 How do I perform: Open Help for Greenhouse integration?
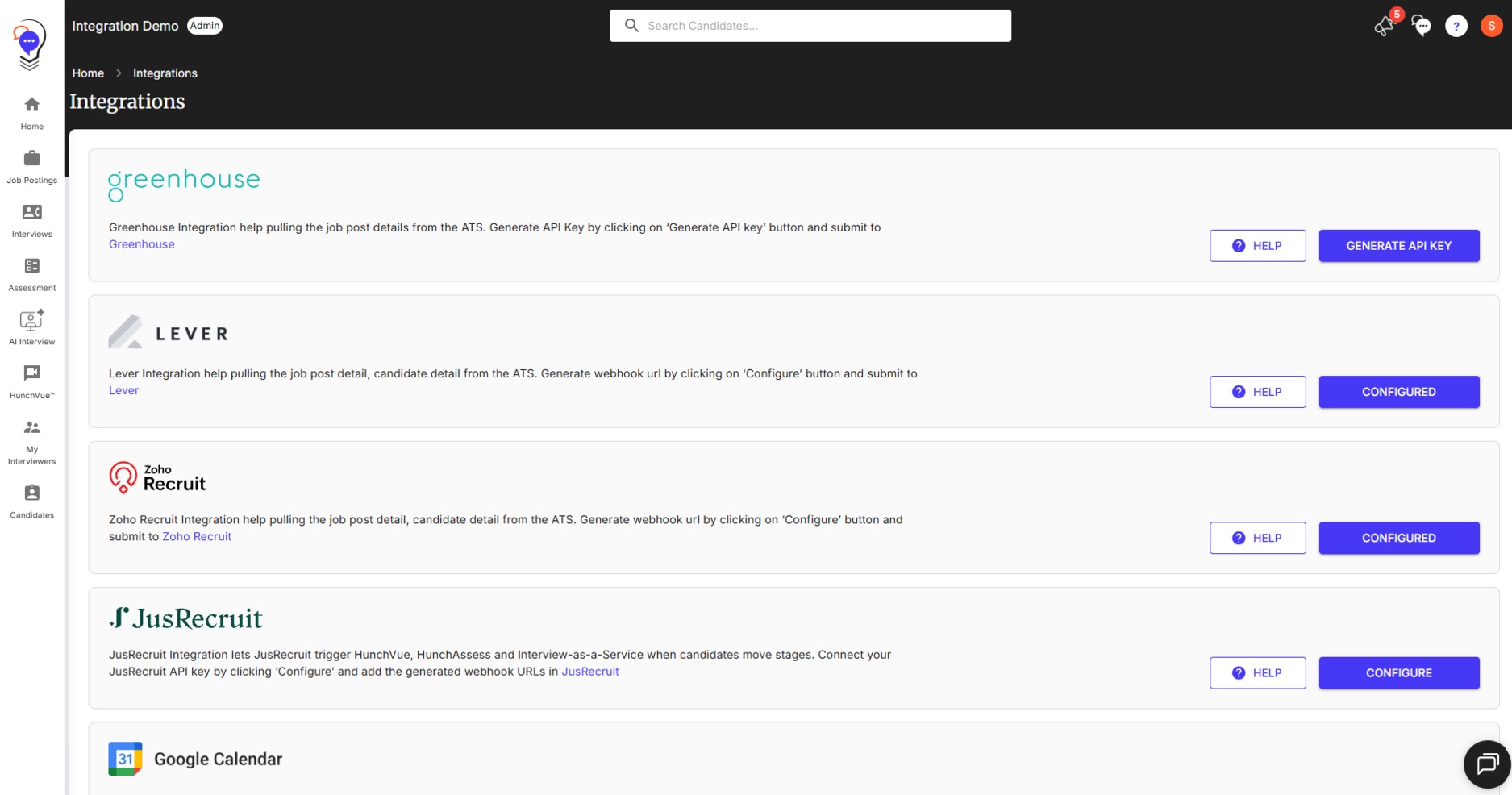tap(1257, 246)
